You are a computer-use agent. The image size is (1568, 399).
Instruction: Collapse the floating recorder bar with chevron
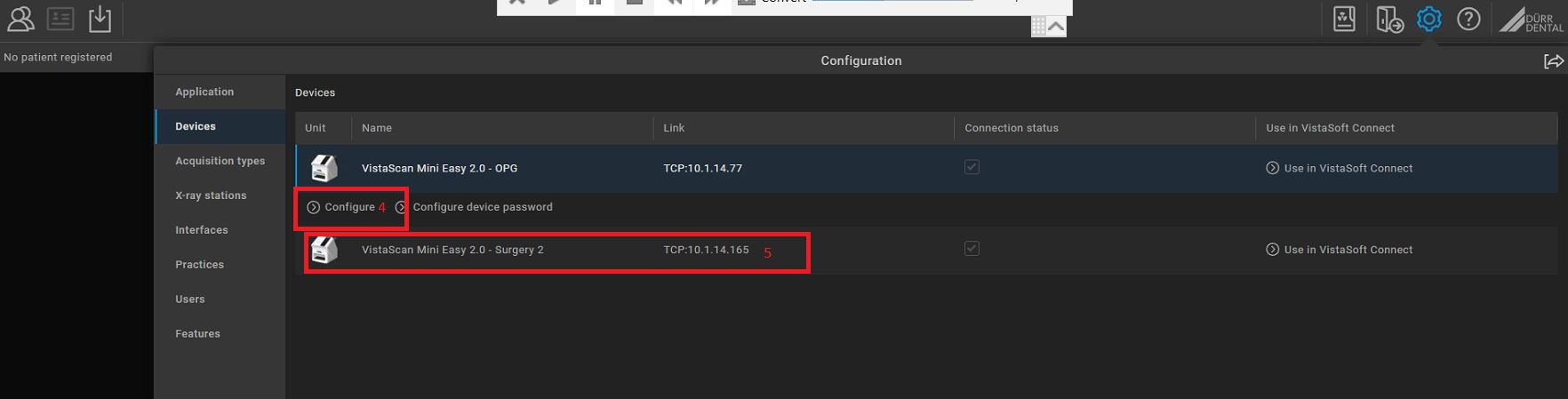(1056, 27)
